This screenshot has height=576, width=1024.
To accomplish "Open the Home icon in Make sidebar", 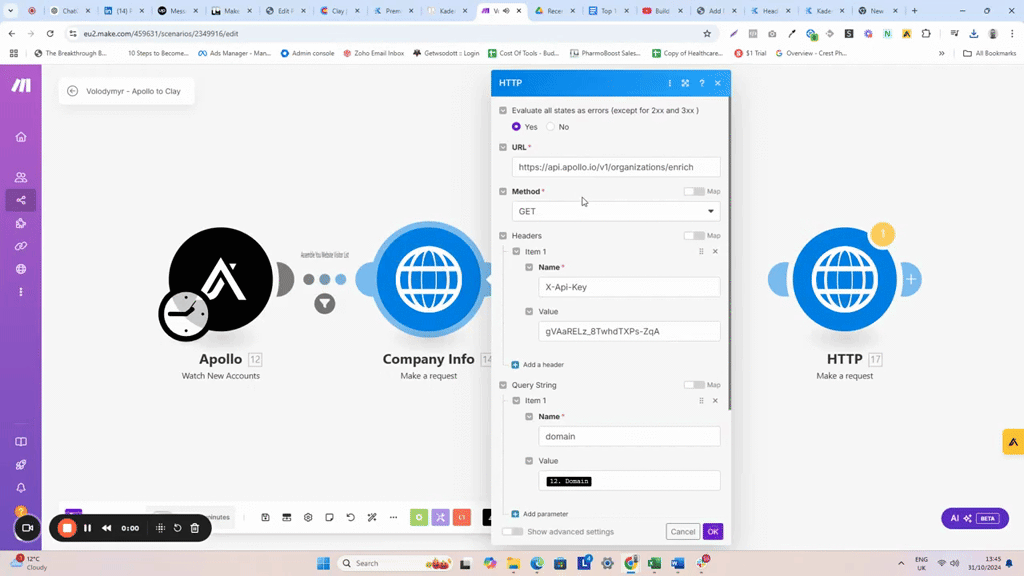I will pos(21,137).
